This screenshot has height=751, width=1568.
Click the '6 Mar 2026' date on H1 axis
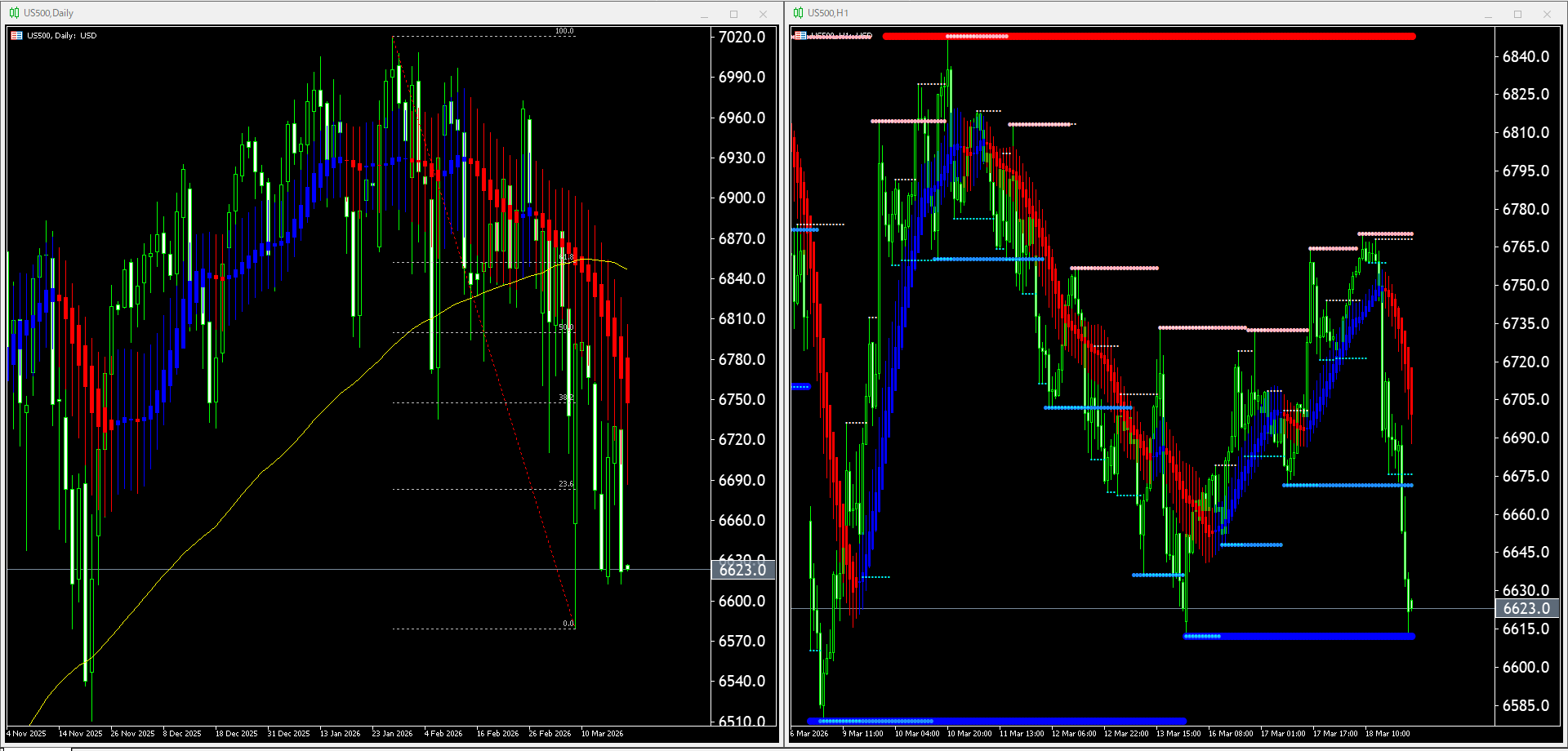[x=809, y=733]
